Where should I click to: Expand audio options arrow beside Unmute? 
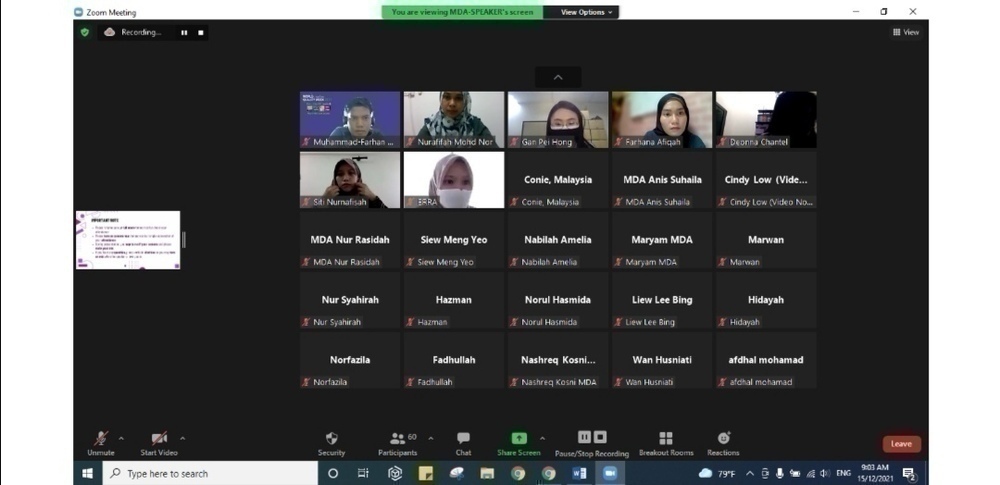(122, 438)
